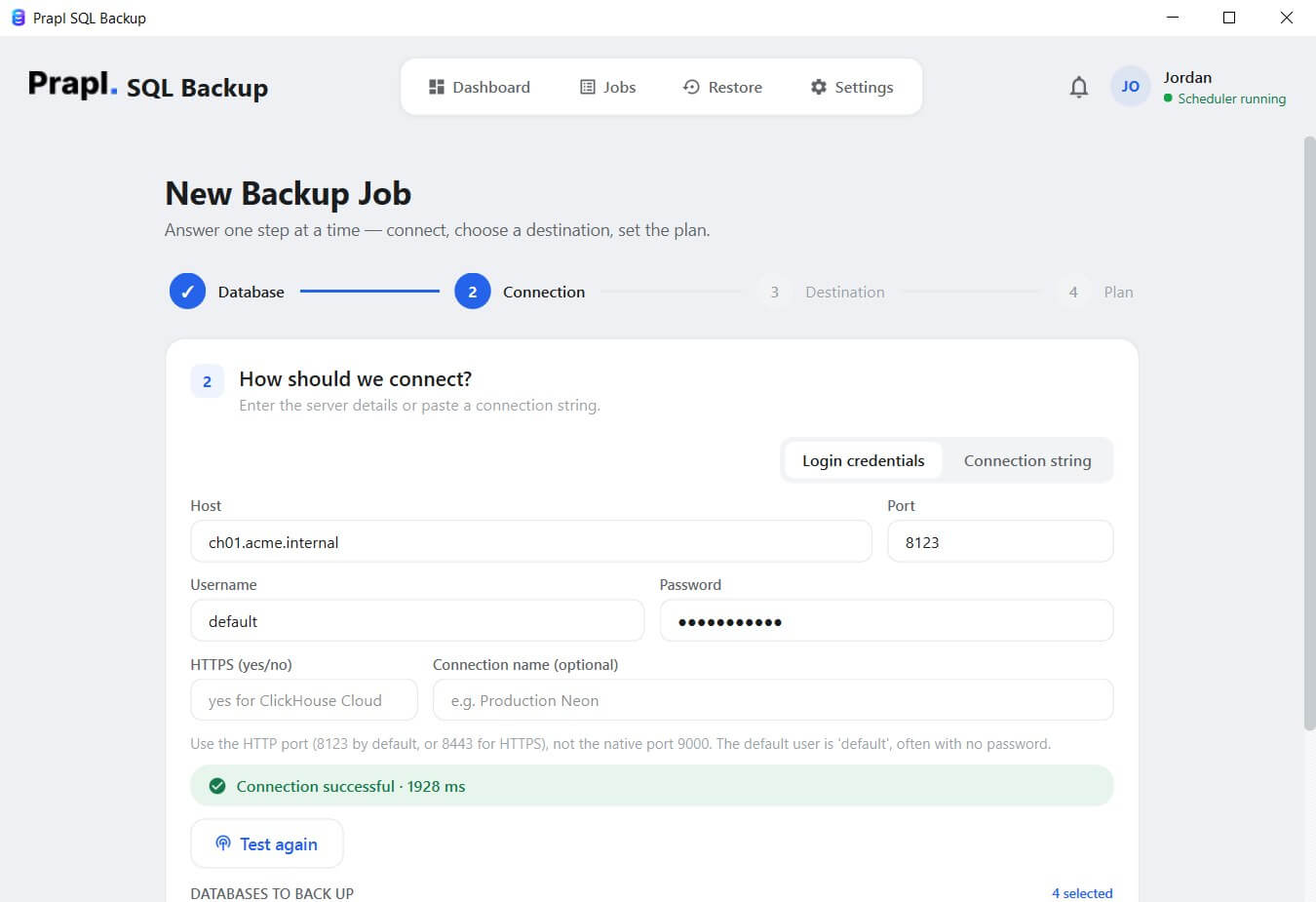Screen dimensions: 1316x902
Task: Click the green scheduler status dot
Action: (x=1168, y=98)
